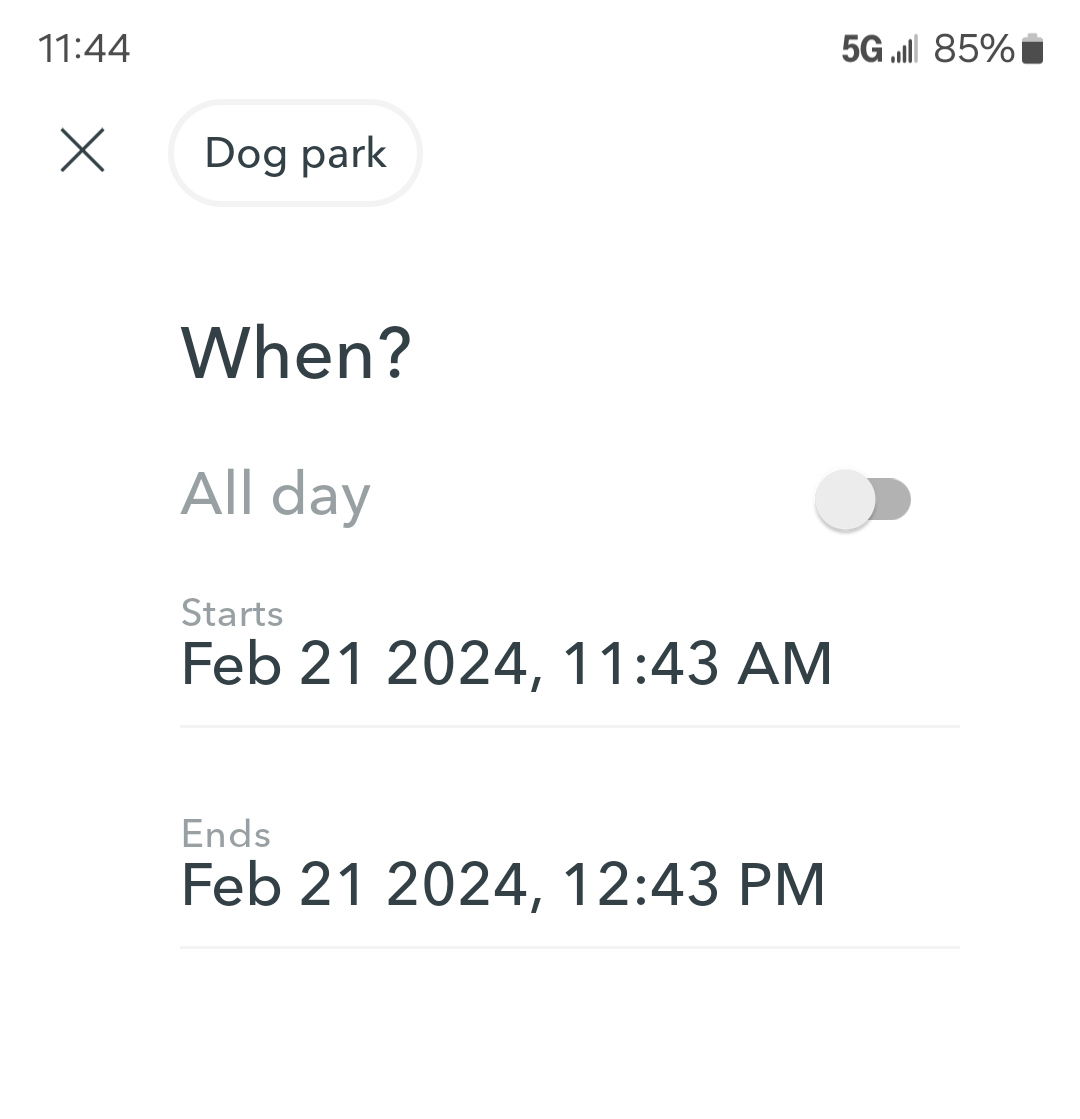This screenshot has width=1080, height=1119.
Task: Enable the All day switch
Action: click(x=863, y=499)
